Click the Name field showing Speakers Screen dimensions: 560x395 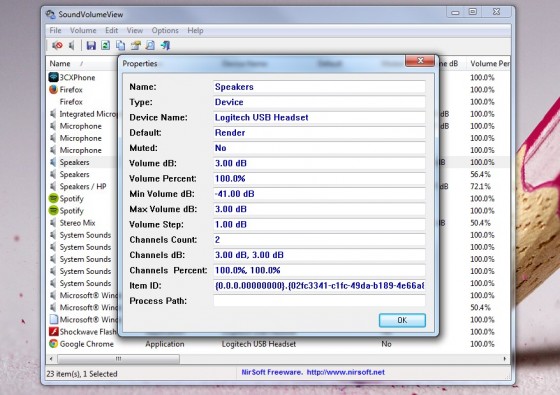pyautogui.click(x=319, y=87)
